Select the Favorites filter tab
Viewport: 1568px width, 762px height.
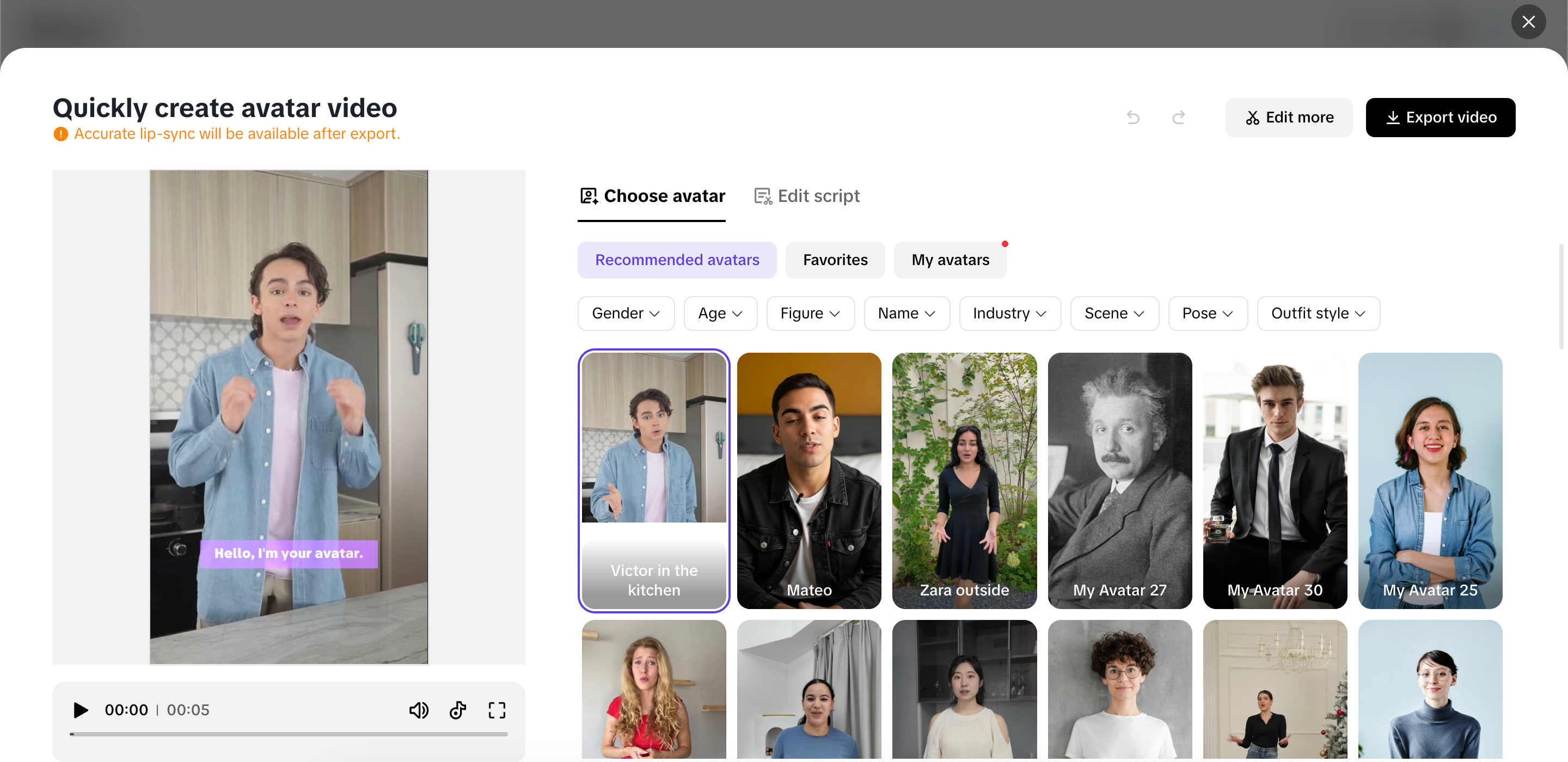[x=835, y=260]
